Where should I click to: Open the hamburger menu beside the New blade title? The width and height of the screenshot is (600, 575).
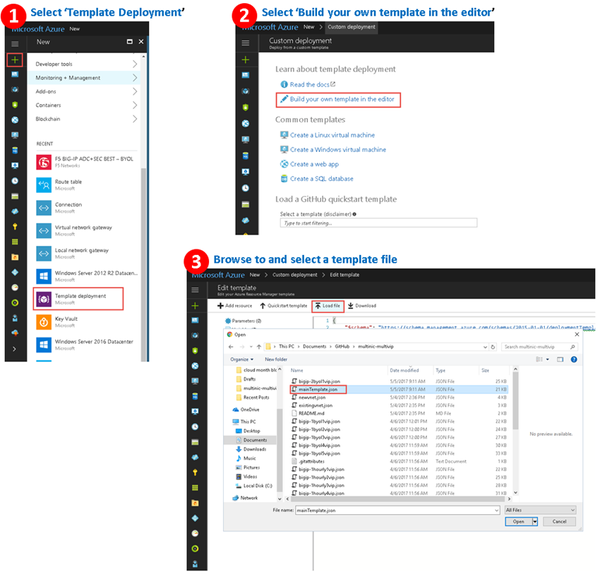15,44
